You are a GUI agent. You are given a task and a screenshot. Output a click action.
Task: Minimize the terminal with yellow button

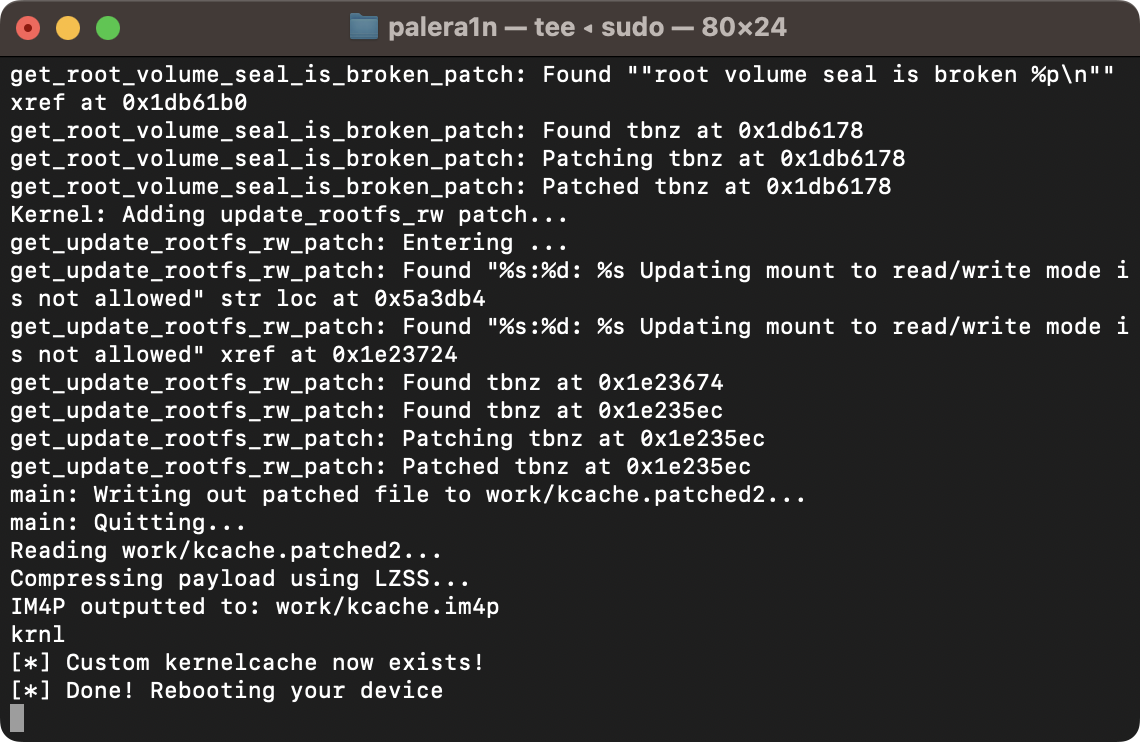[68, 28]
